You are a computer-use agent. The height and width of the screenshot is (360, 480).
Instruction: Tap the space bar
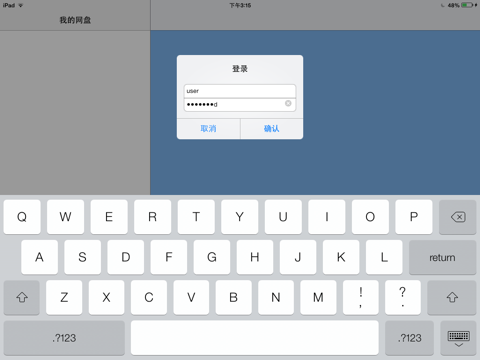coord(255,338)
